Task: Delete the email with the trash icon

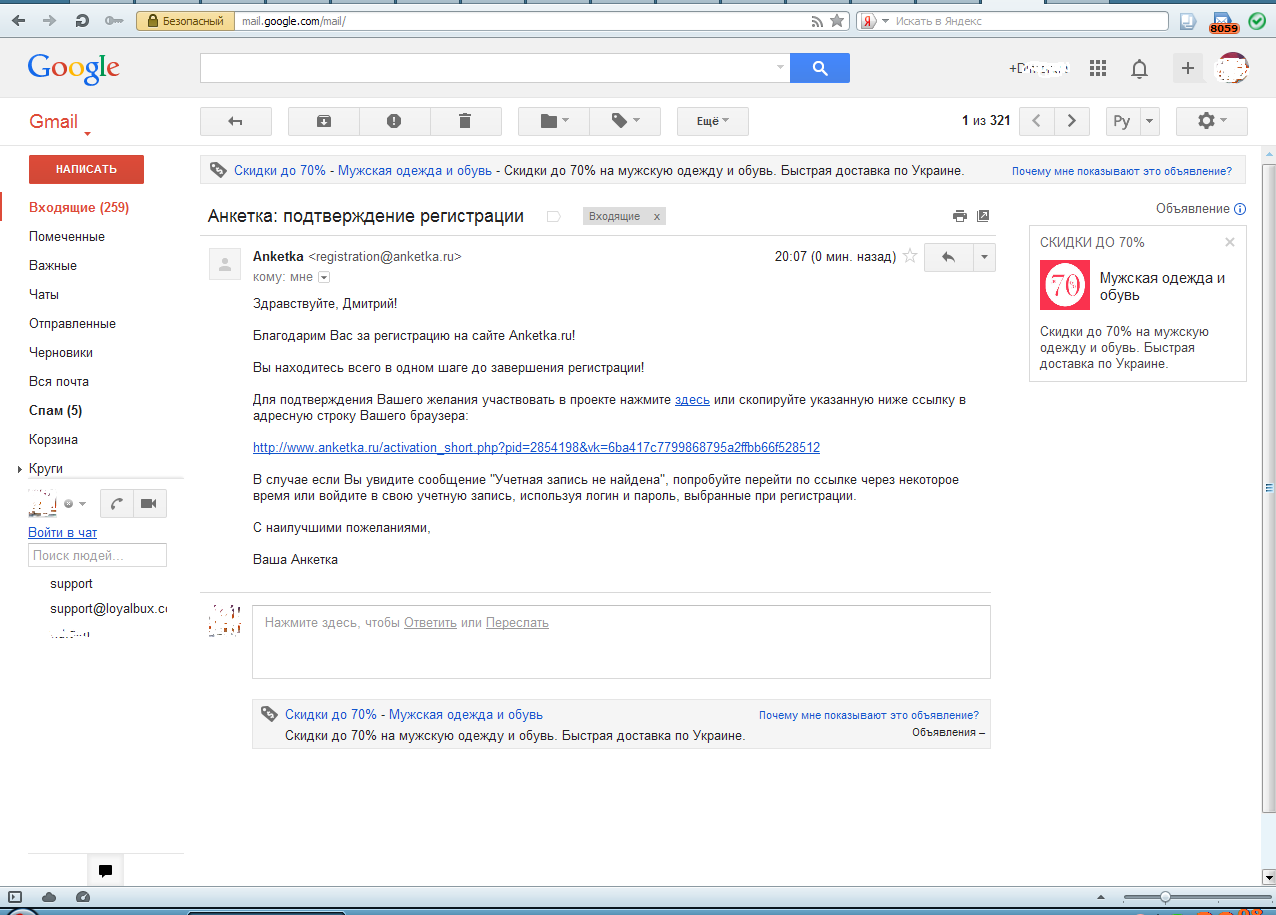Action: (465, 121)
